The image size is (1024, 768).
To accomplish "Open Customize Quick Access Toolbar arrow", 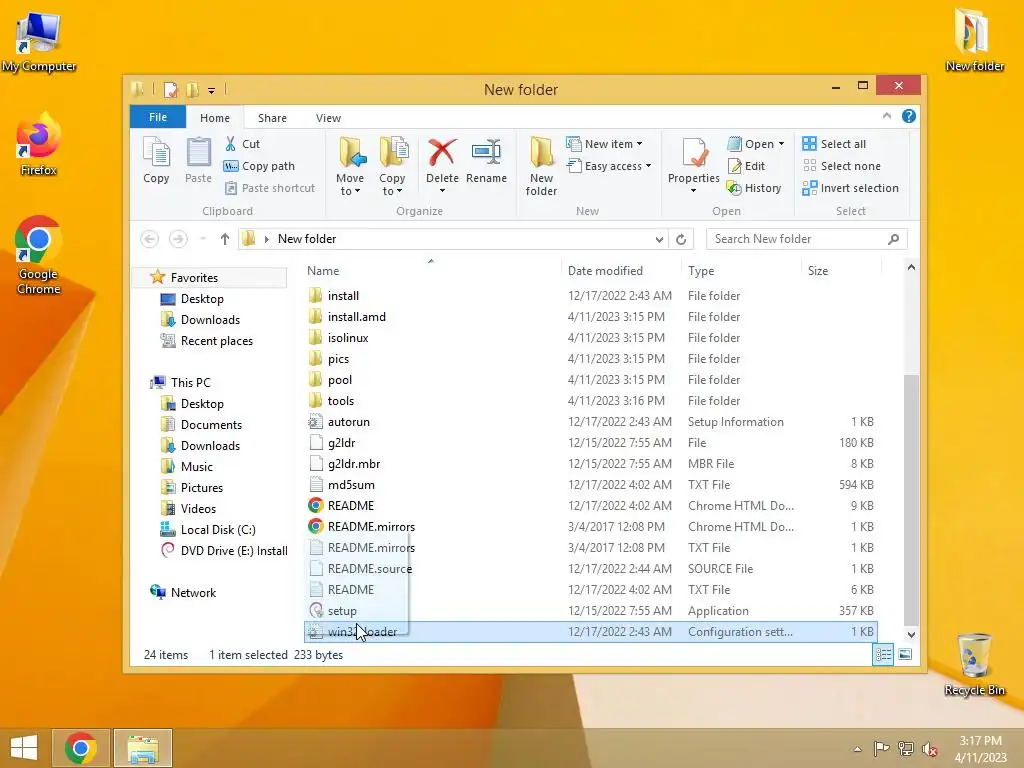I will tap(212, 91).
